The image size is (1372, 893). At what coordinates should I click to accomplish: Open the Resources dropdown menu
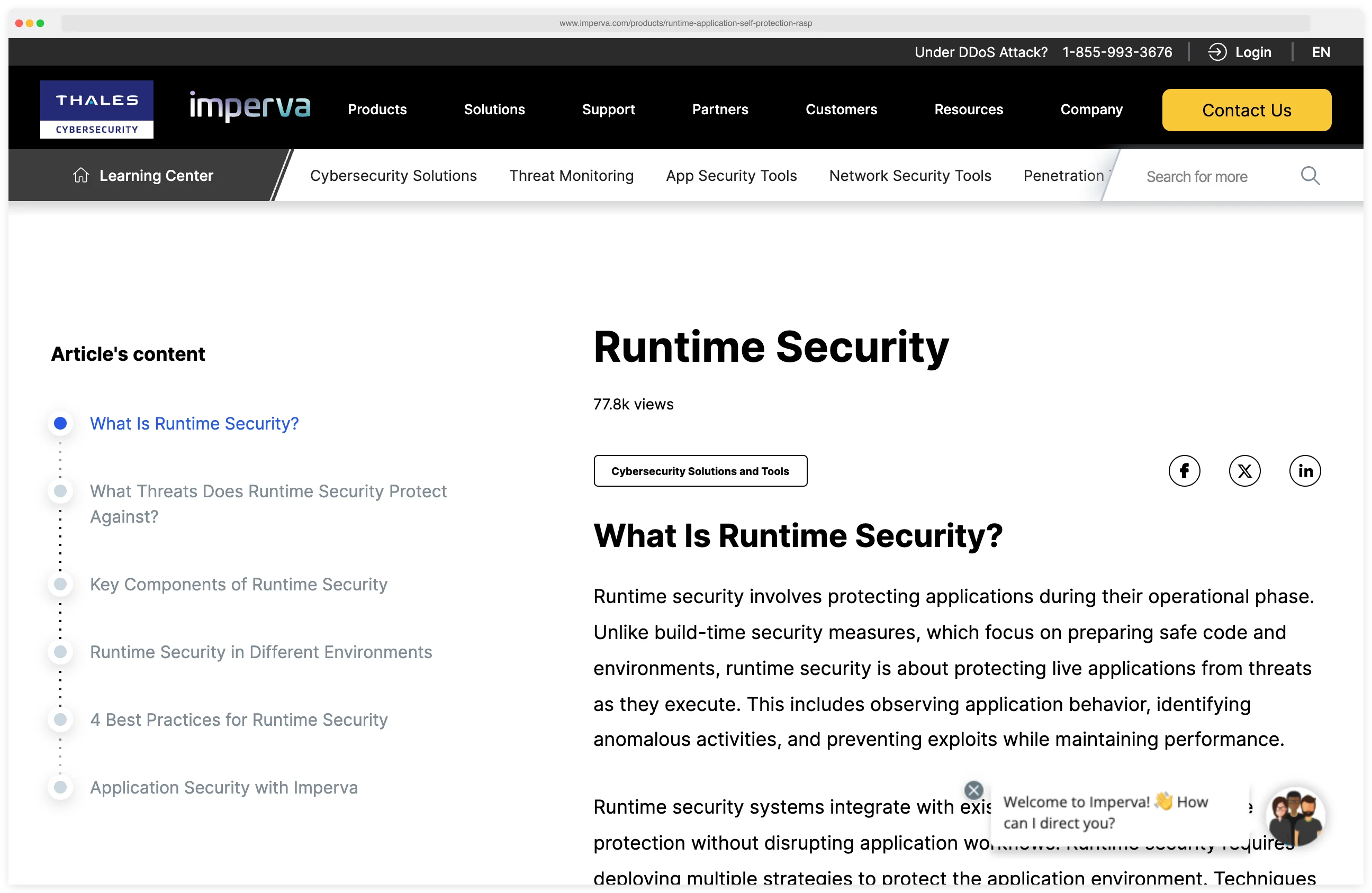(969, 109)
